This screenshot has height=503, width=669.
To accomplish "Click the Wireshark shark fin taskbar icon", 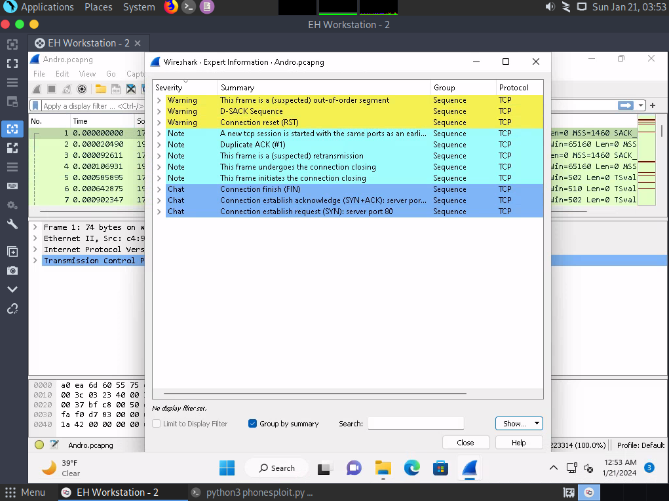I will pos(468,468).
